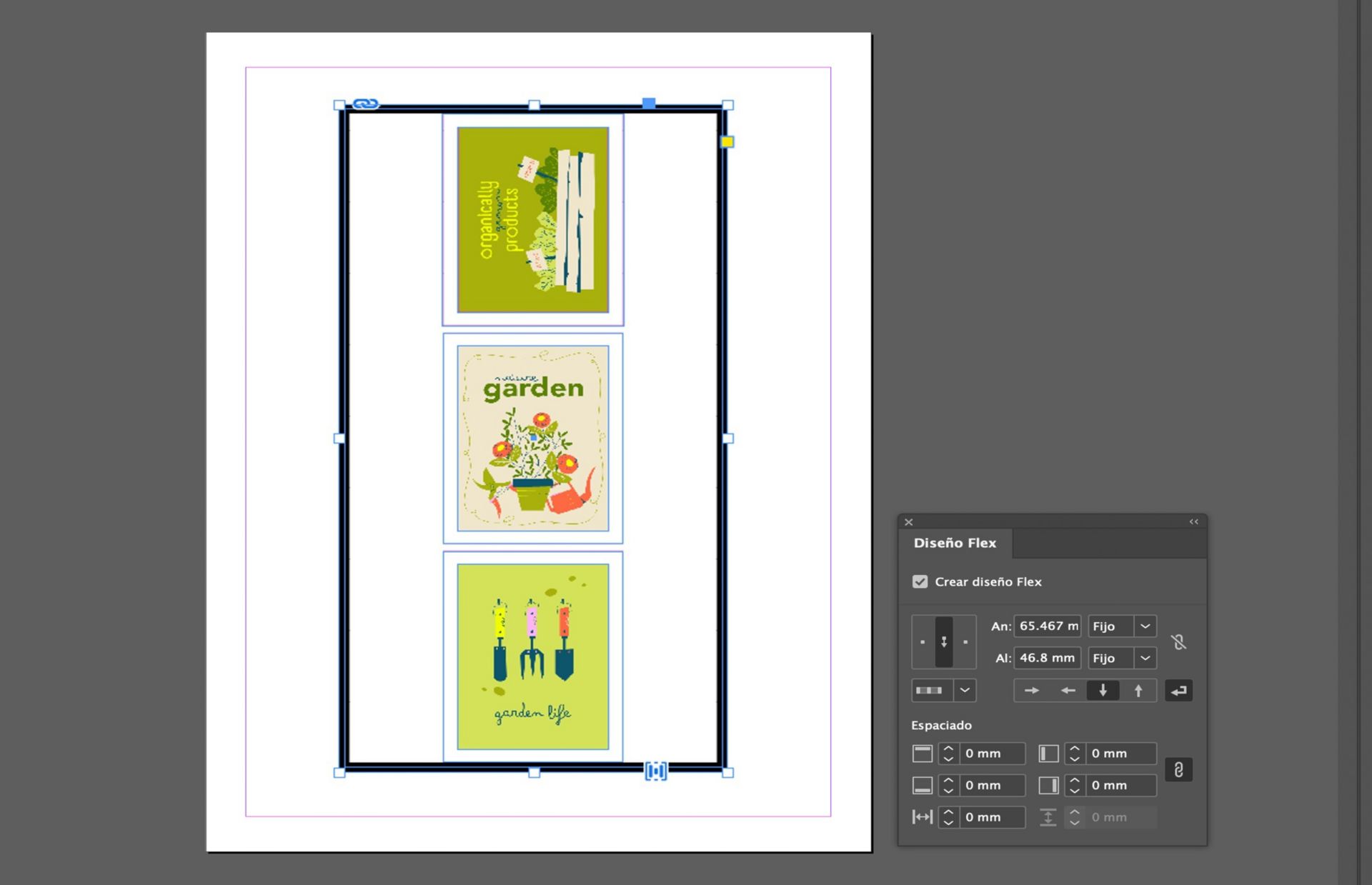Click the wrap return-arrow button
This screenshot has height=885, width=1372.
1179,690
